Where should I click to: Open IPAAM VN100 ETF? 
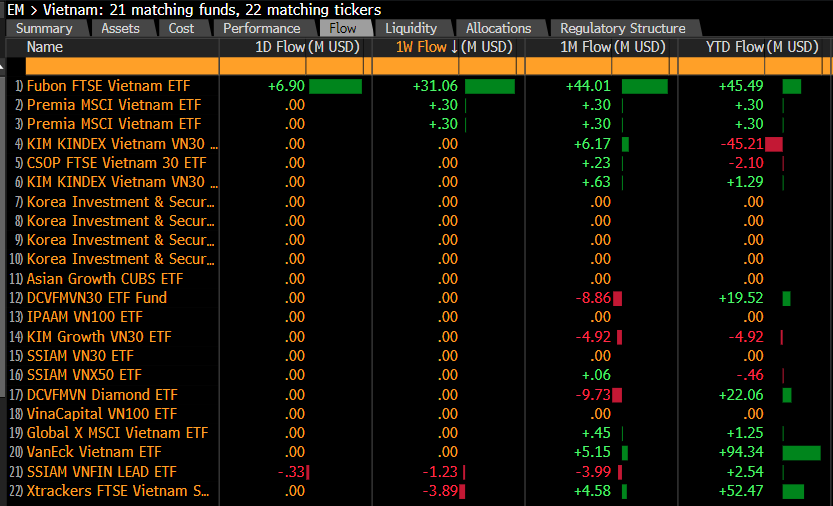point(84,317)
